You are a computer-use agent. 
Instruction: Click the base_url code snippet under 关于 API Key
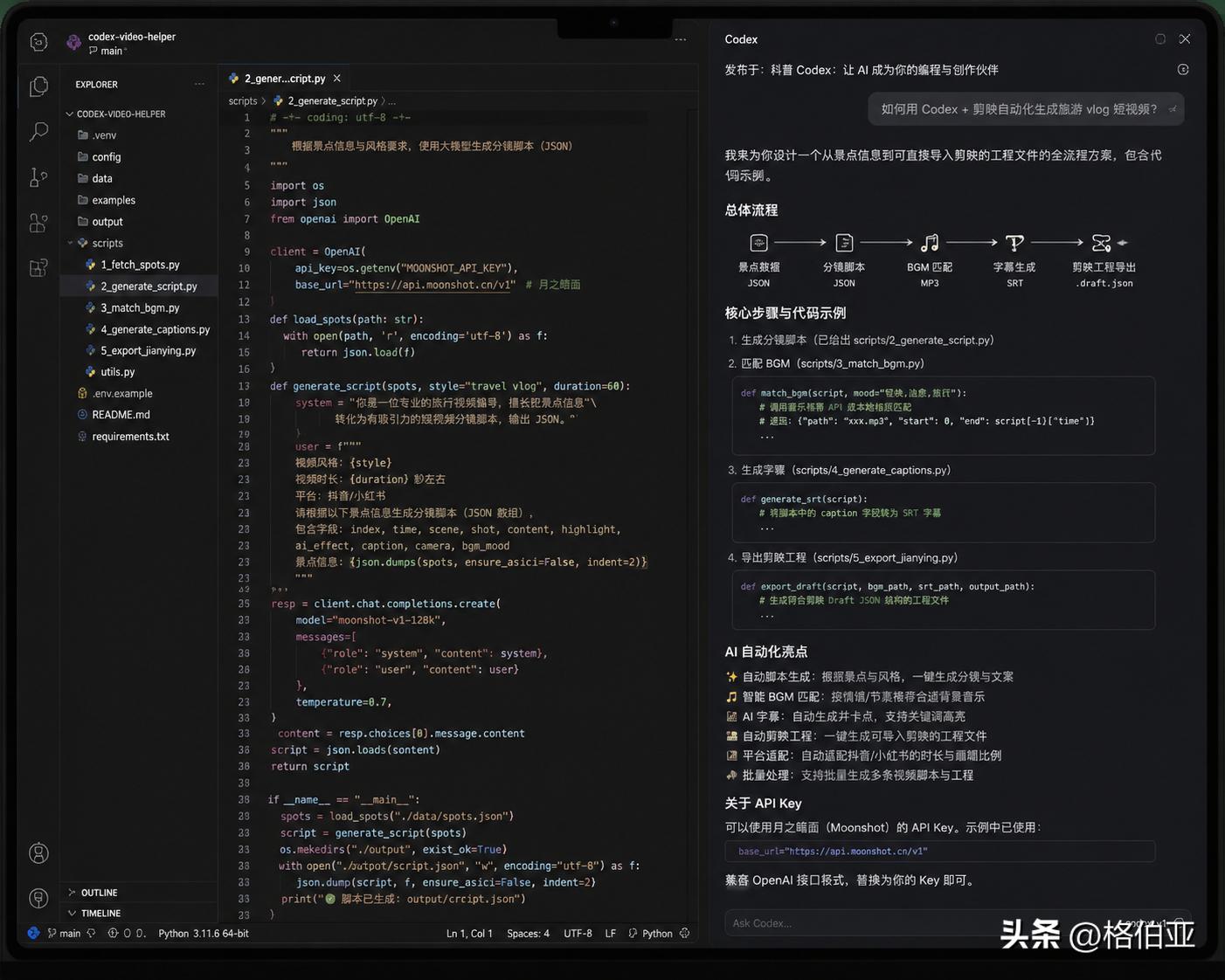pos(940,852)
